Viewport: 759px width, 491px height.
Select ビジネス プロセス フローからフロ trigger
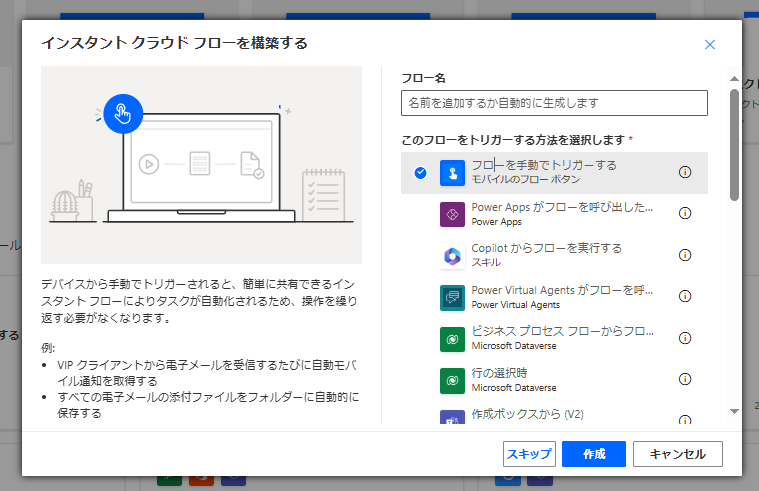click(554, 338)
